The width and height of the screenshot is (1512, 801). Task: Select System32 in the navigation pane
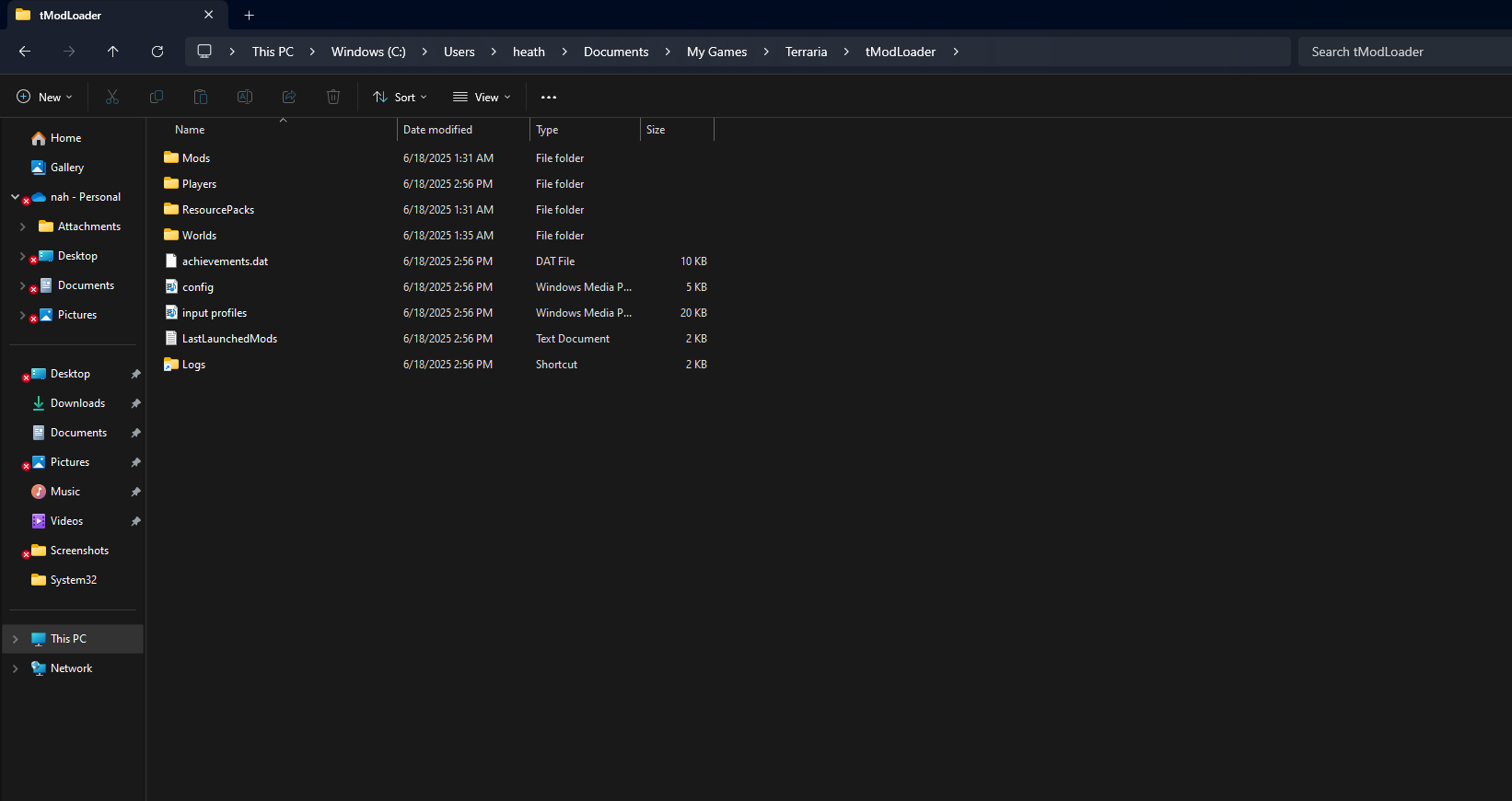[x=72, y=580]
